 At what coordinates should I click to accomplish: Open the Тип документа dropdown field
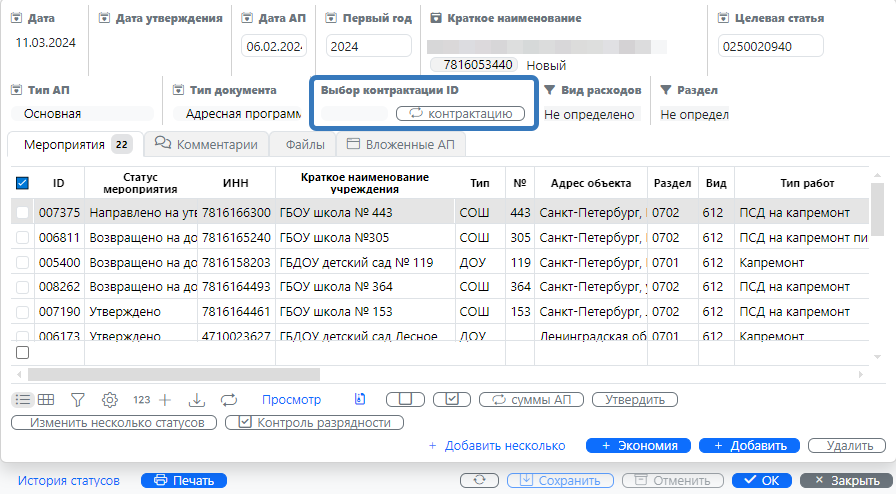click(x=236, y=115)
